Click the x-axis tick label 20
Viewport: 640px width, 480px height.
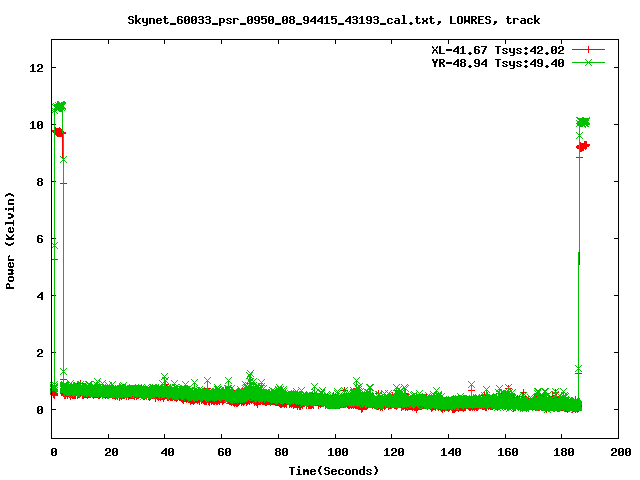(x=111, y=452)
